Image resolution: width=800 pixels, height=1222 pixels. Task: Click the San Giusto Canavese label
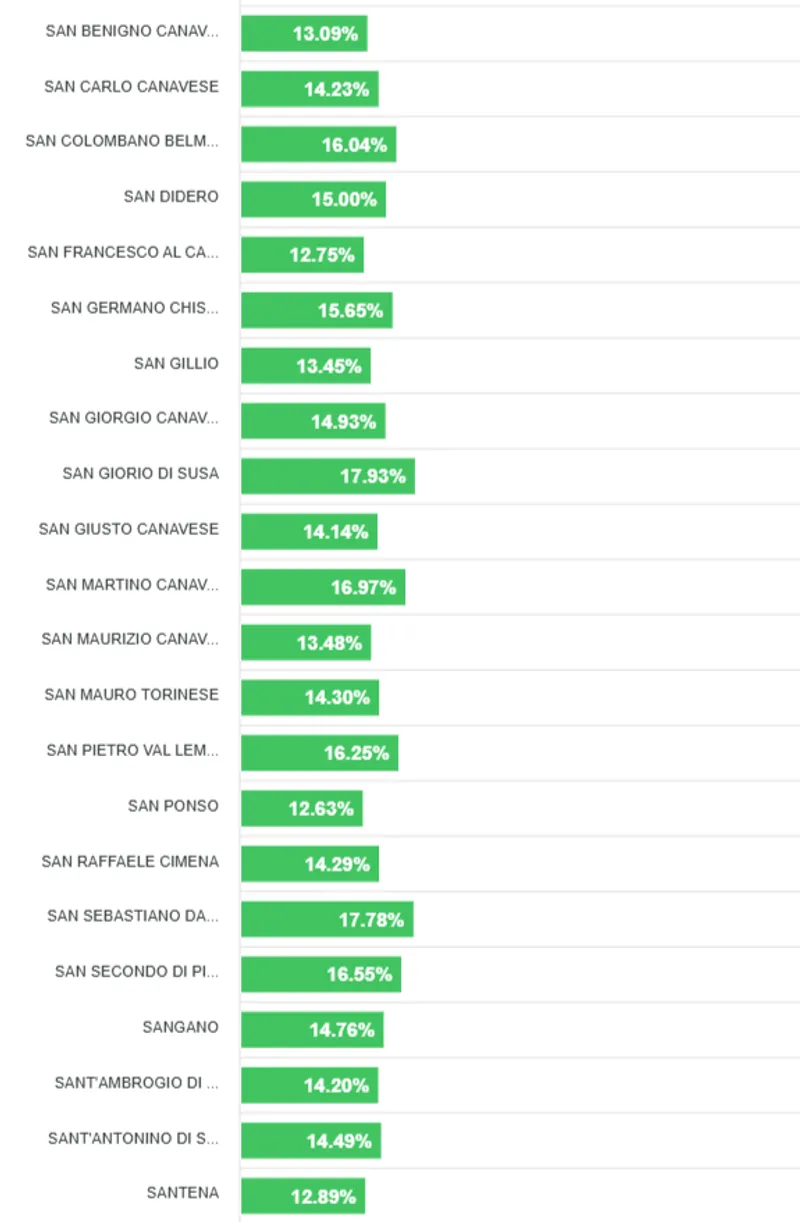click(129, 529)
